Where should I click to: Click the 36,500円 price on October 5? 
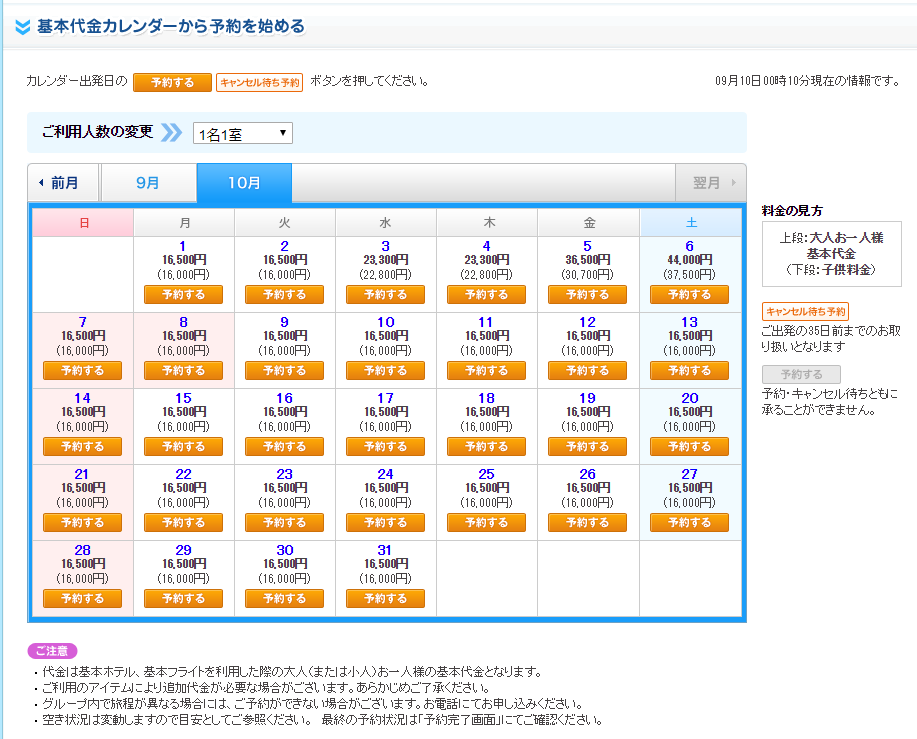(588, 260)
